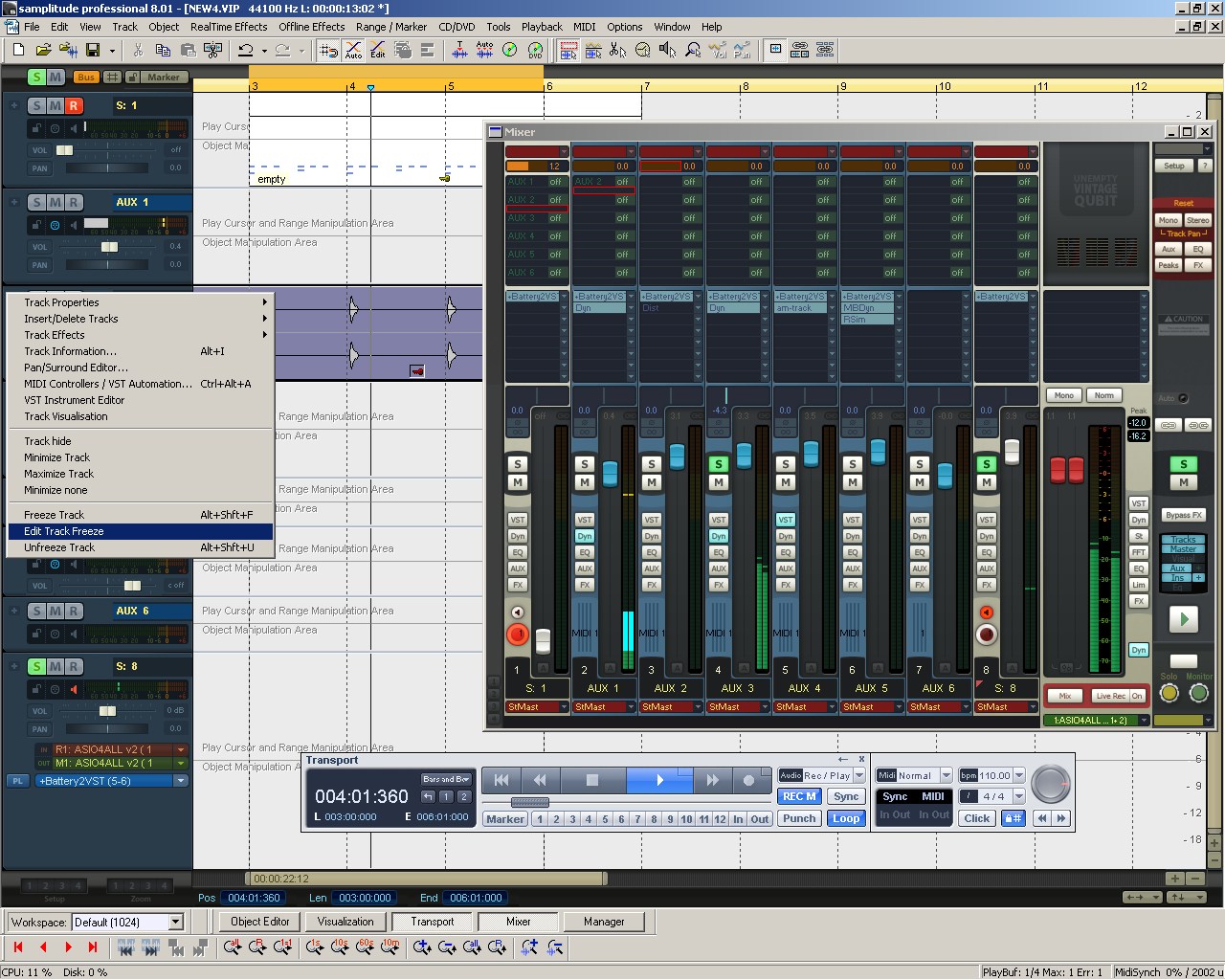Viewport: 1225px width, 980px height.
Task: Click the Object Editor button
Action: coord(259,922)
